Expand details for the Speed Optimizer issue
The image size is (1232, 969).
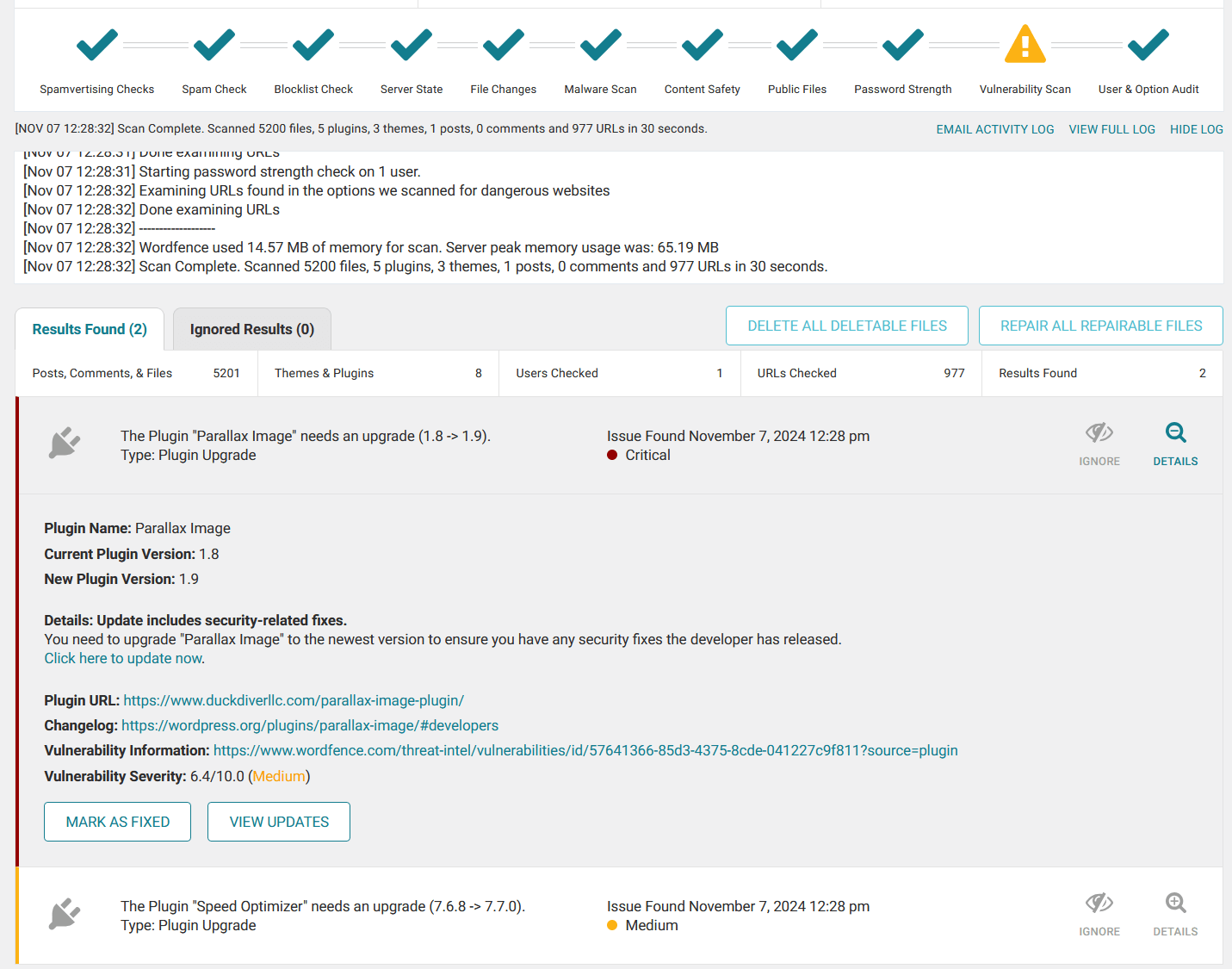pyautogui.click(x=1174, y=912)
